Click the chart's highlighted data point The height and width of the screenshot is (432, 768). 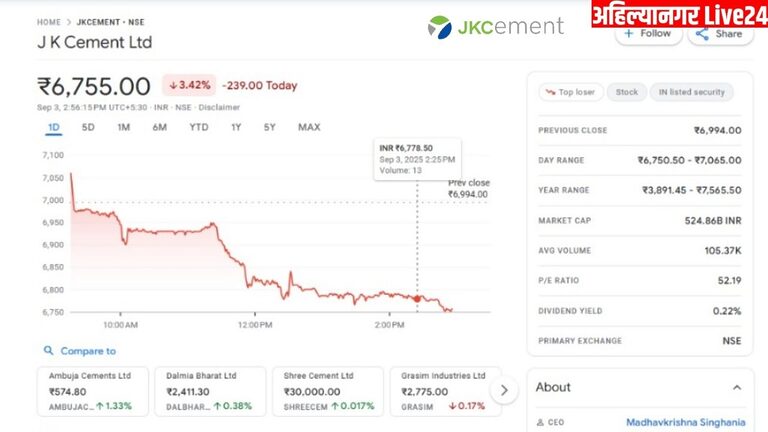point(417,299)
